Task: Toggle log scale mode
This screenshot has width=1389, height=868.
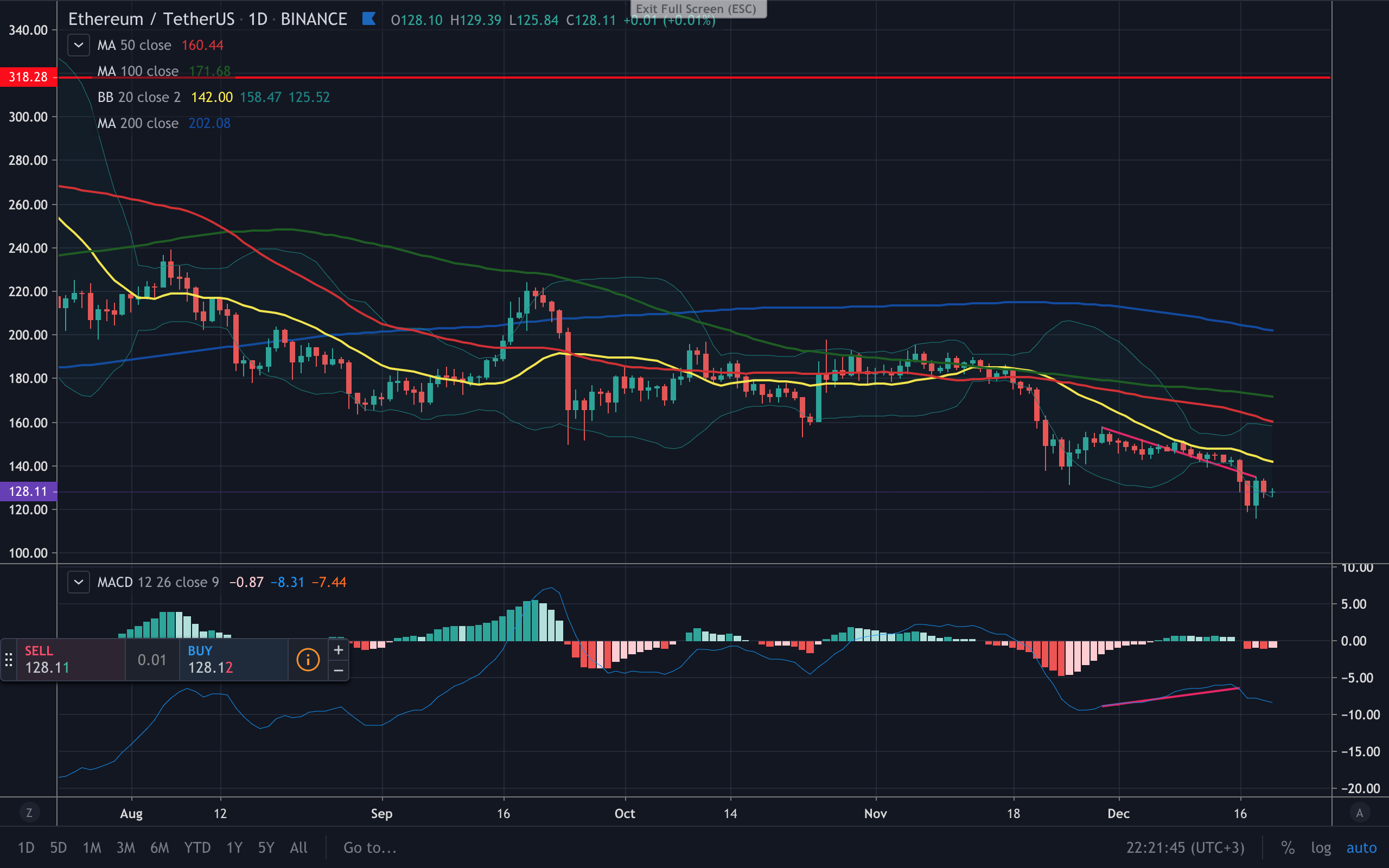Action: click(1321, 847)
